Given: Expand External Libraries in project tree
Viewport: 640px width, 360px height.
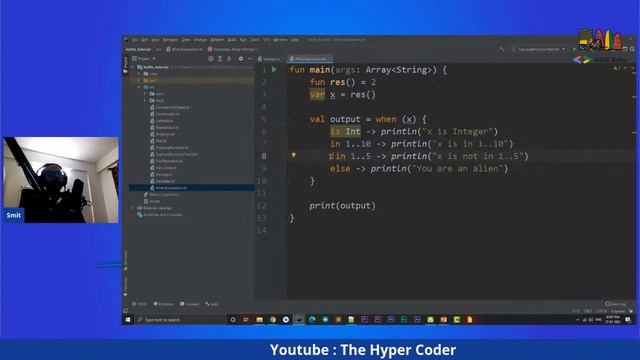Looking at the screenshot, I should pos(133,208).
